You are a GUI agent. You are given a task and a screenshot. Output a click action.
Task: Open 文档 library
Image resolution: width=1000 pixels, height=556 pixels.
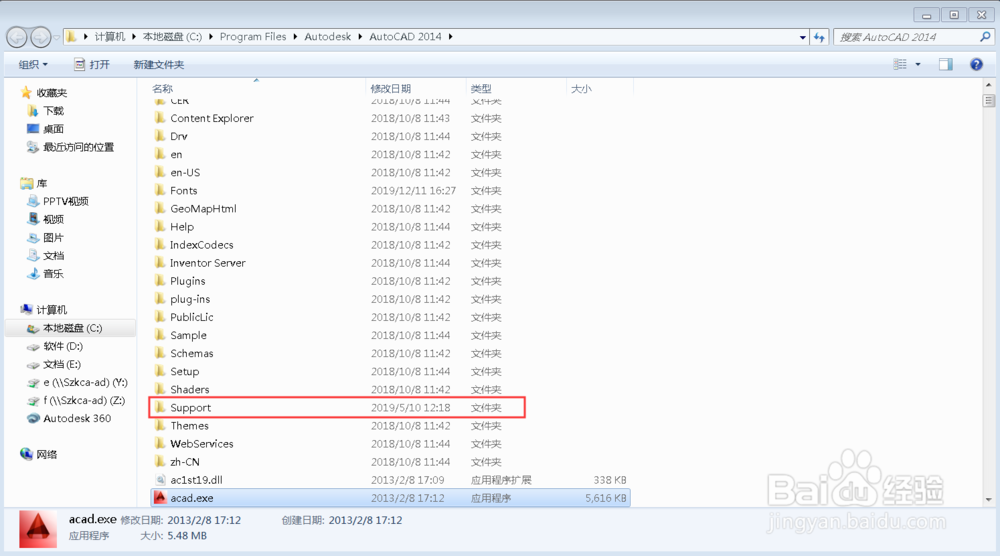(54, 256)
